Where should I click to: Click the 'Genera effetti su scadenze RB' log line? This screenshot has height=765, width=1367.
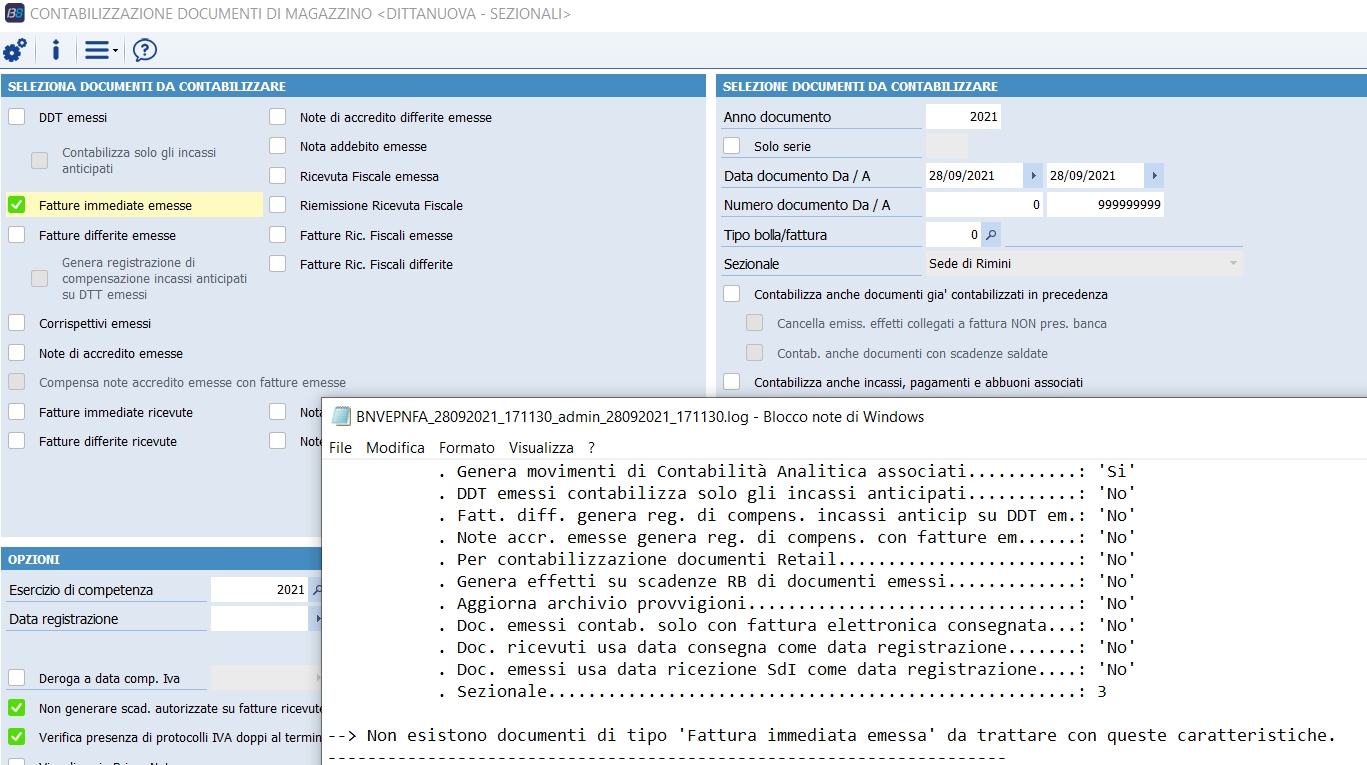787,581
